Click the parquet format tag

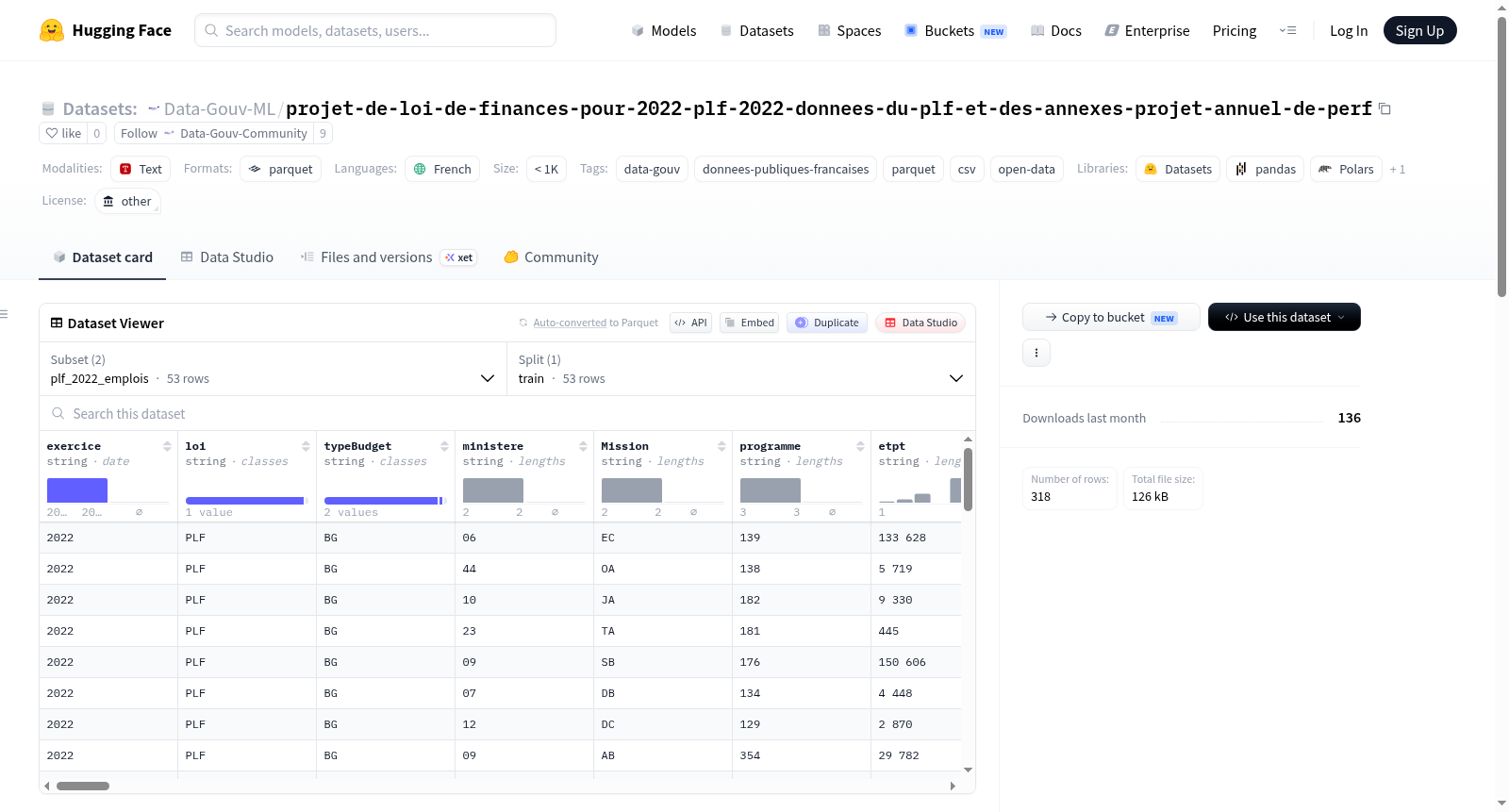(281, 169)
